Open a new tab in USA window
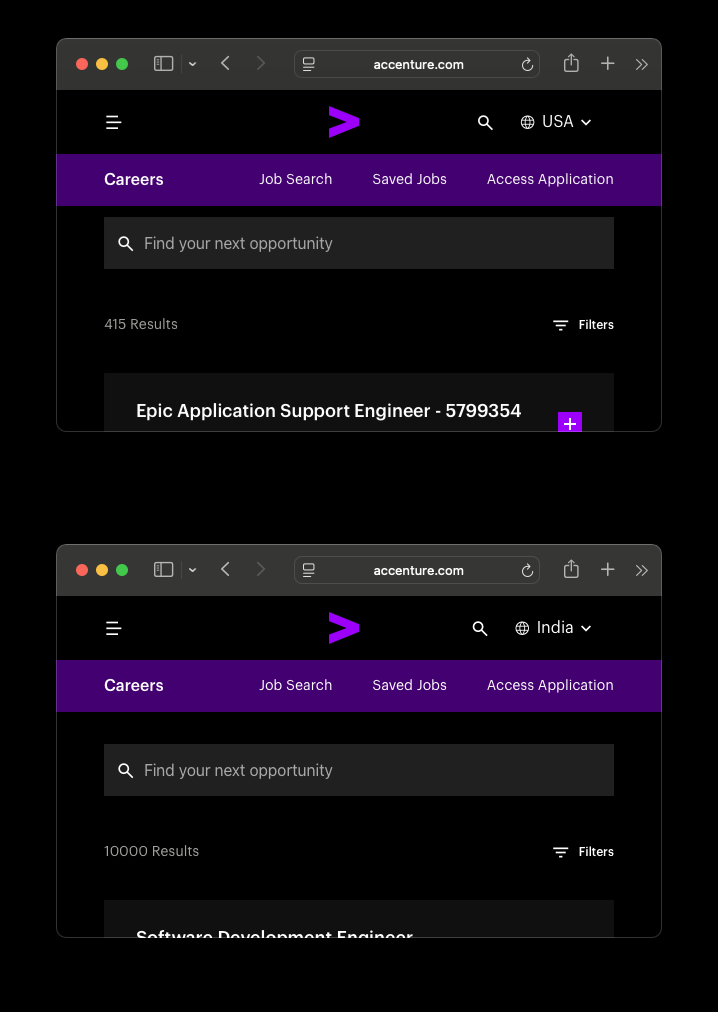This screenshot has height=1012, width=718. 608,63
